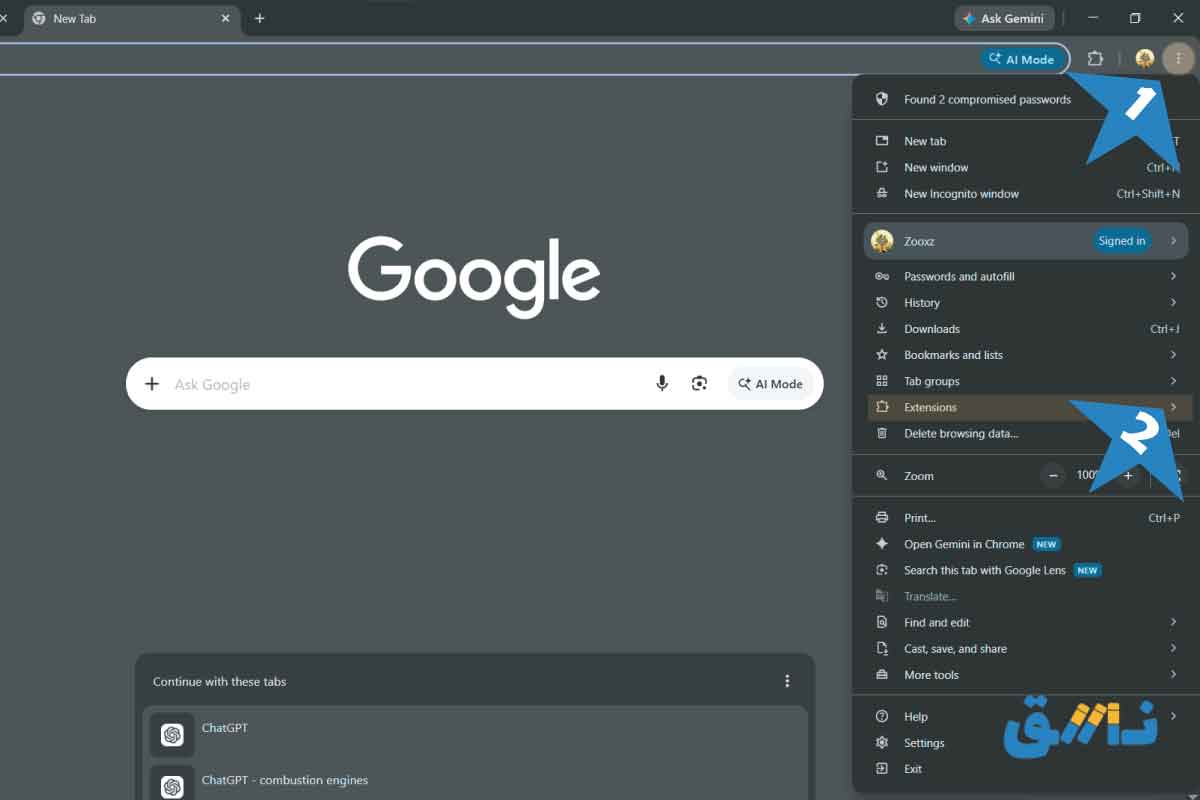1200x800 pixels.
Task: Select Delete browsing data...
Action: 1025,433
